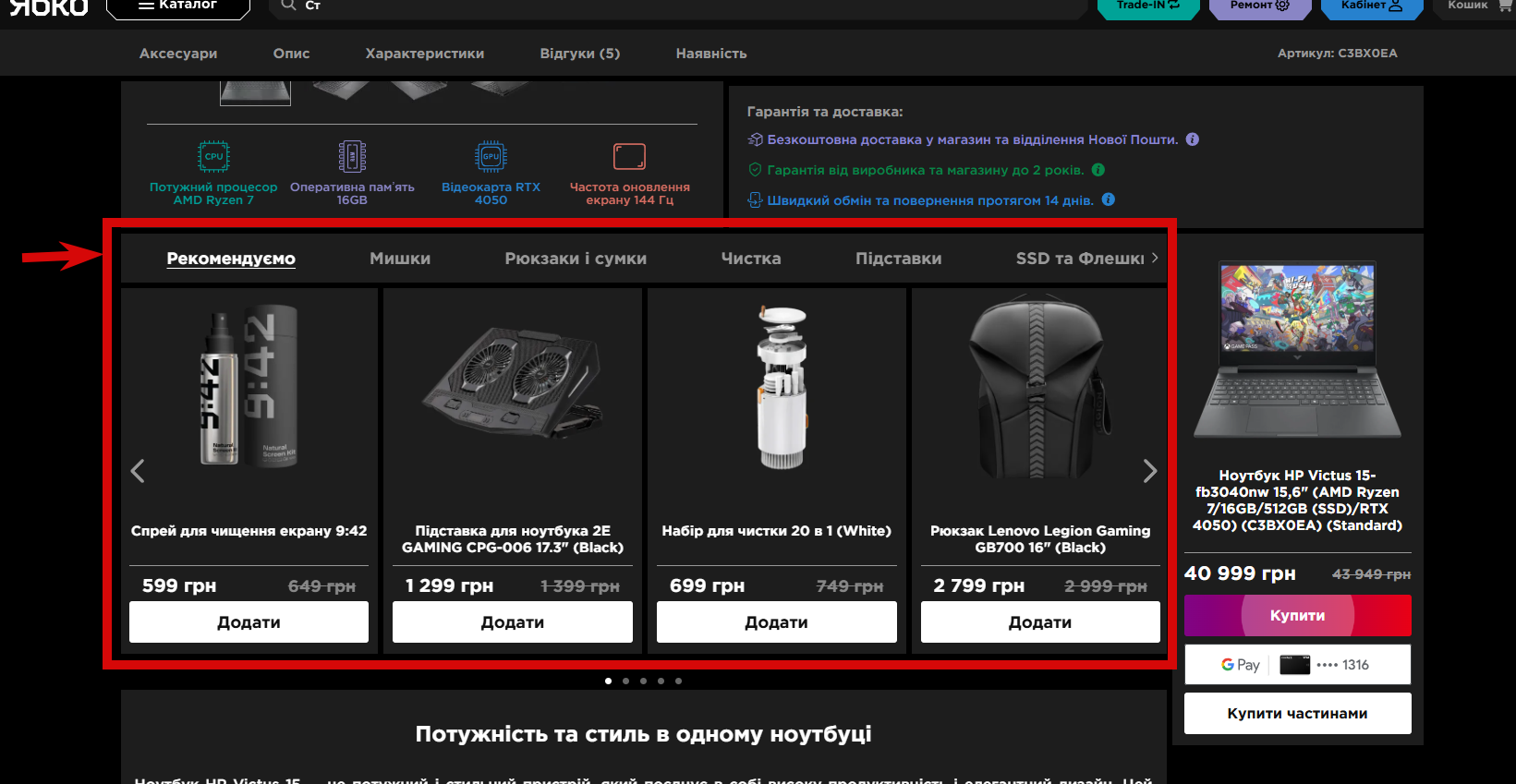
Task: Click the CPU processor feature icon
Action: pyautogui.click(x=213, y=156)
